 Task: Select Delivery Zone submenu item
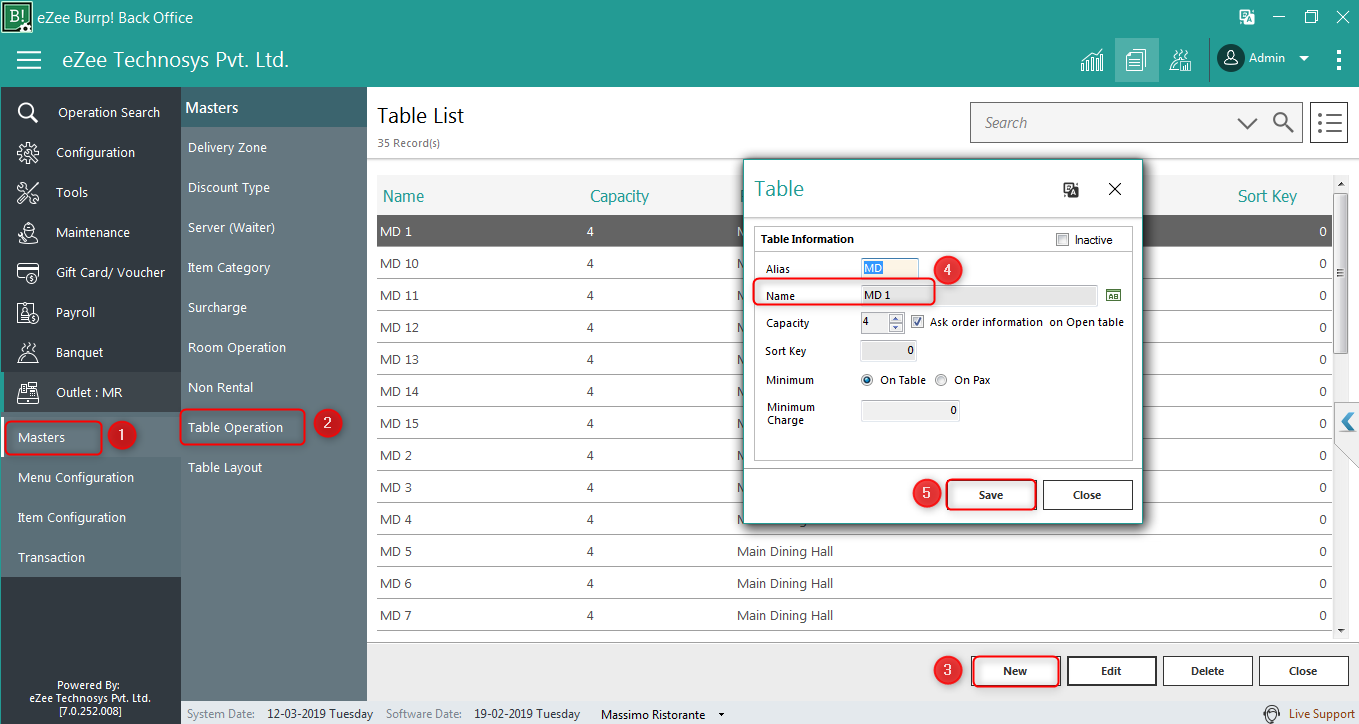point(227,147)
